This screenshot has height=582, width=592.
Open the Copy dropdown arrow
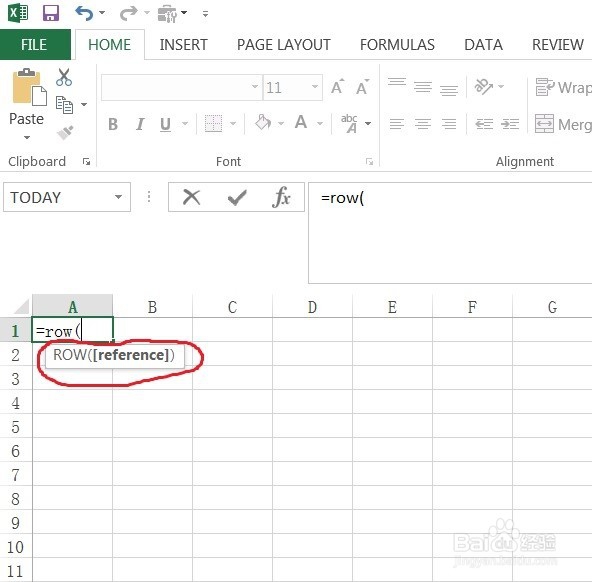[x=84, y=105]
